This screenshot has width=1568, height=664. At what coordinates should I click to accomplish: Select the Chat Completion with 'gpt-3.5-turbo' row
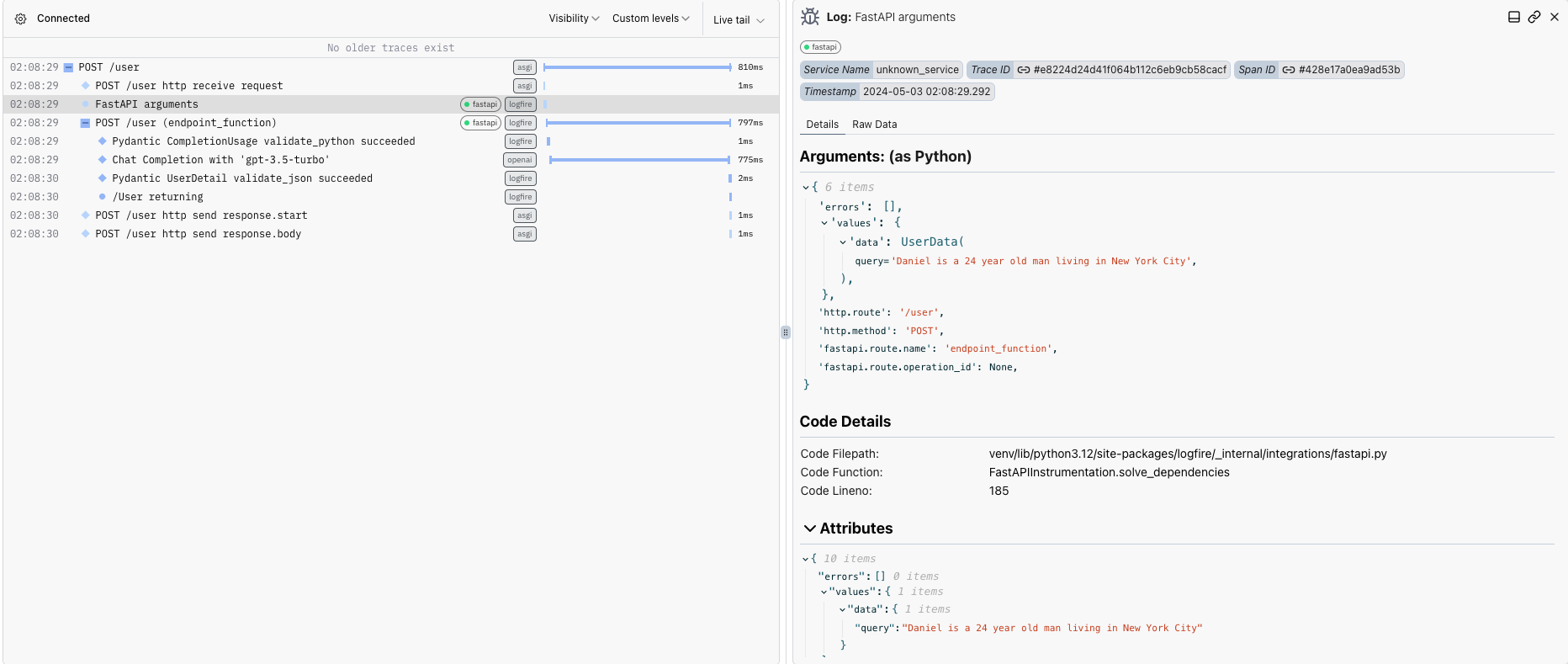tap(220, 160)
